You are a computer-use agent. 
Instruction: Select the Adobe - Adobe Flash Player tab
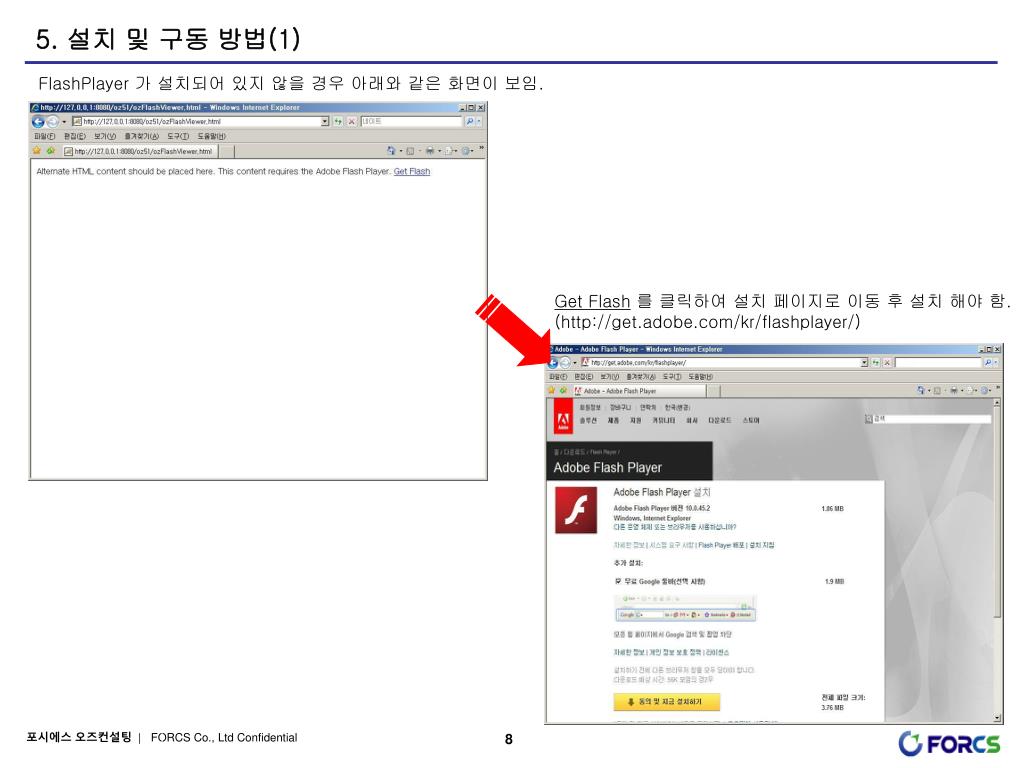tap(640, 391)
